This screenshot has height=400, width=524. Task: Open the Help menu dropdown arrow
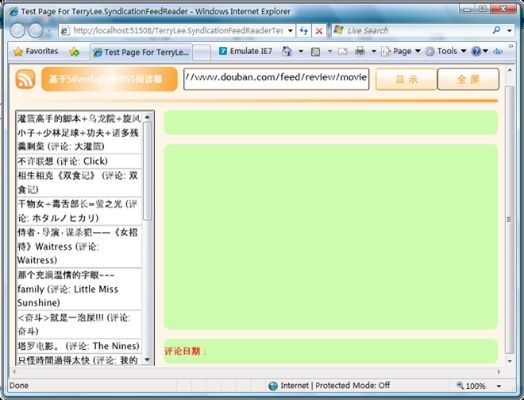pyautogui.click(x=485, y=51)
